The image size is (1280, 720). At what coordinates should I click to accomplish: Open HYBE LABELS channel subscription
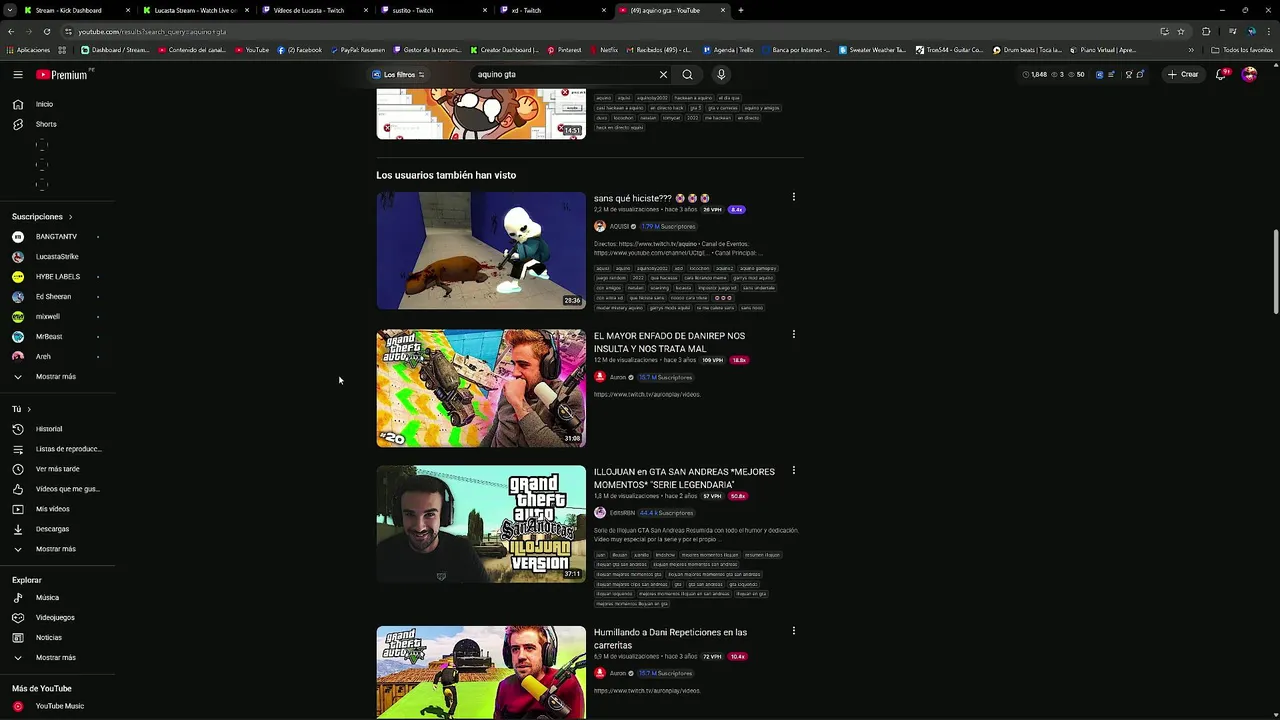point(56,277)
